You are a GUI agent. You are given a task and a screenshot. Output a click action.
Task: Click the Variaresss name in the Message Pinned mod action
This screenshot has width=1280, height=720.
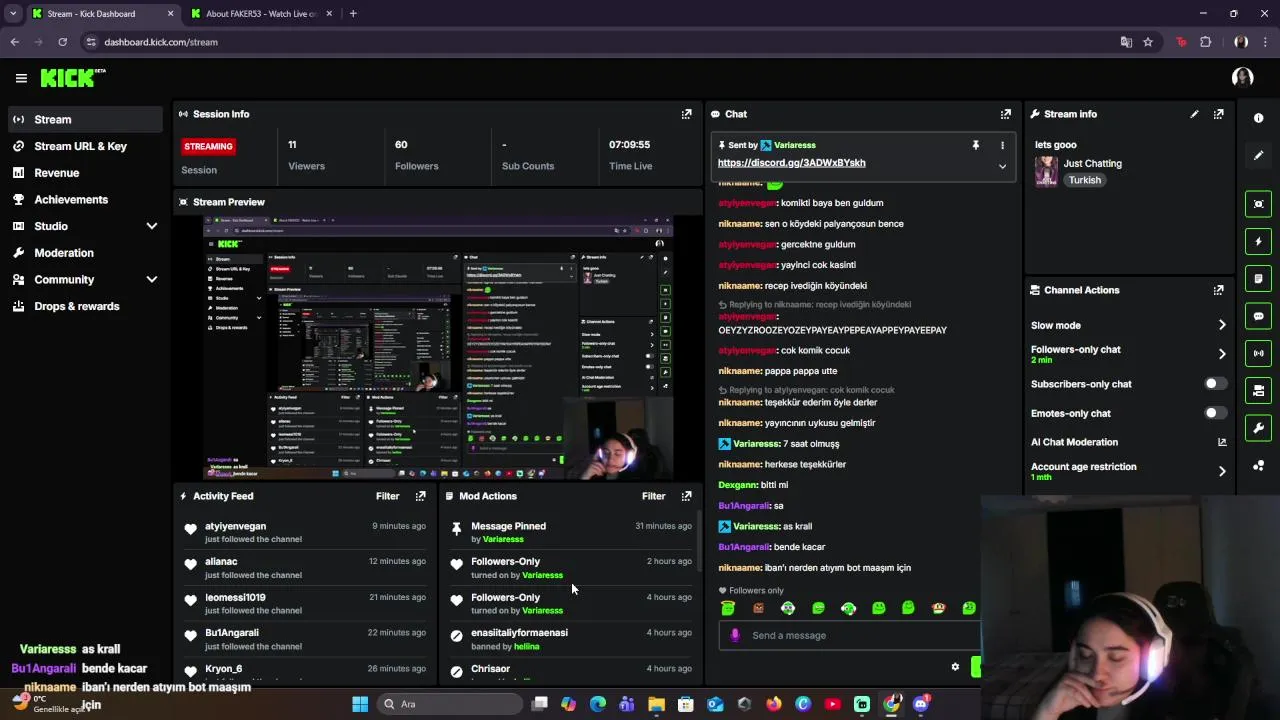coord(503,539)
